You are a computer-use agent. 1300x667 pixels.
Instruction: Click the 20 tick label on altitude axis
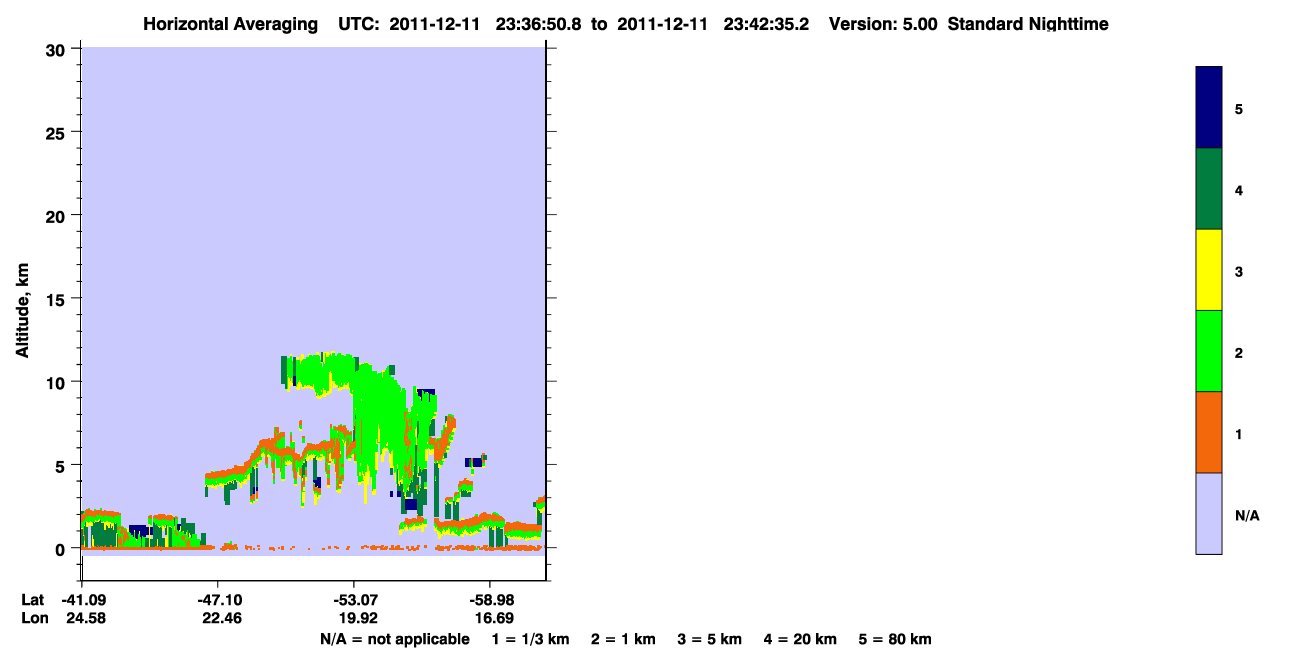pyautogui.click(x=57, y=215)
